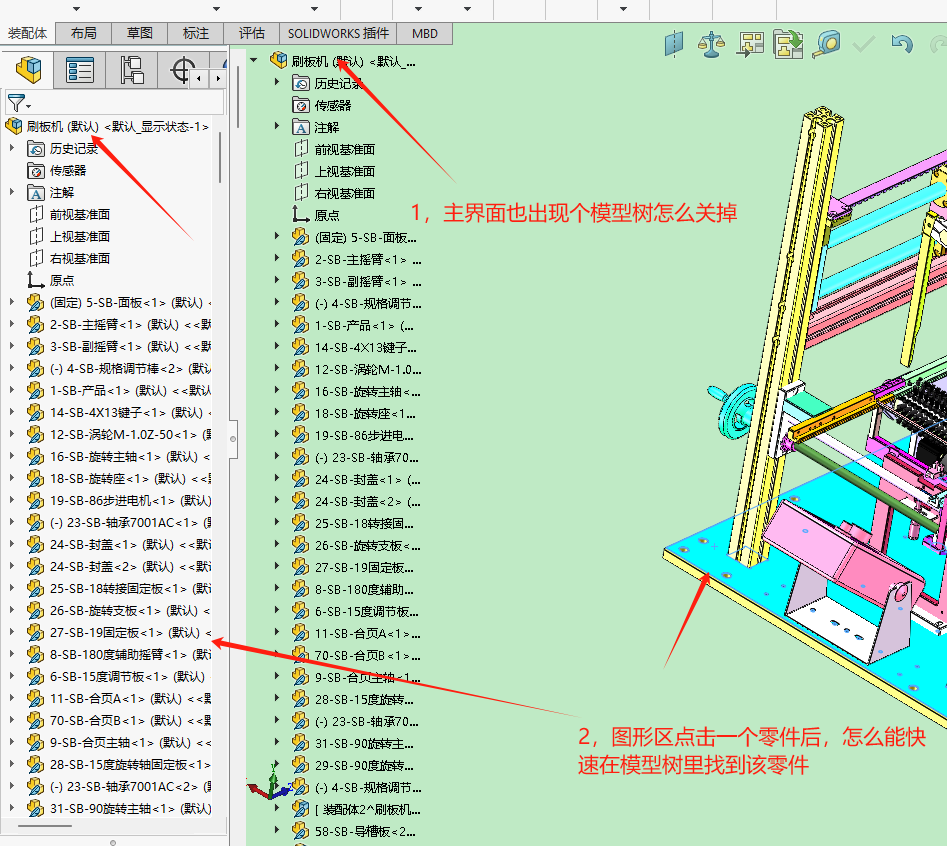The height and width of the screenshot is (846, 947).
Task: Open the DimXpertManager crosshair tab icon
Action: point(182,70)
